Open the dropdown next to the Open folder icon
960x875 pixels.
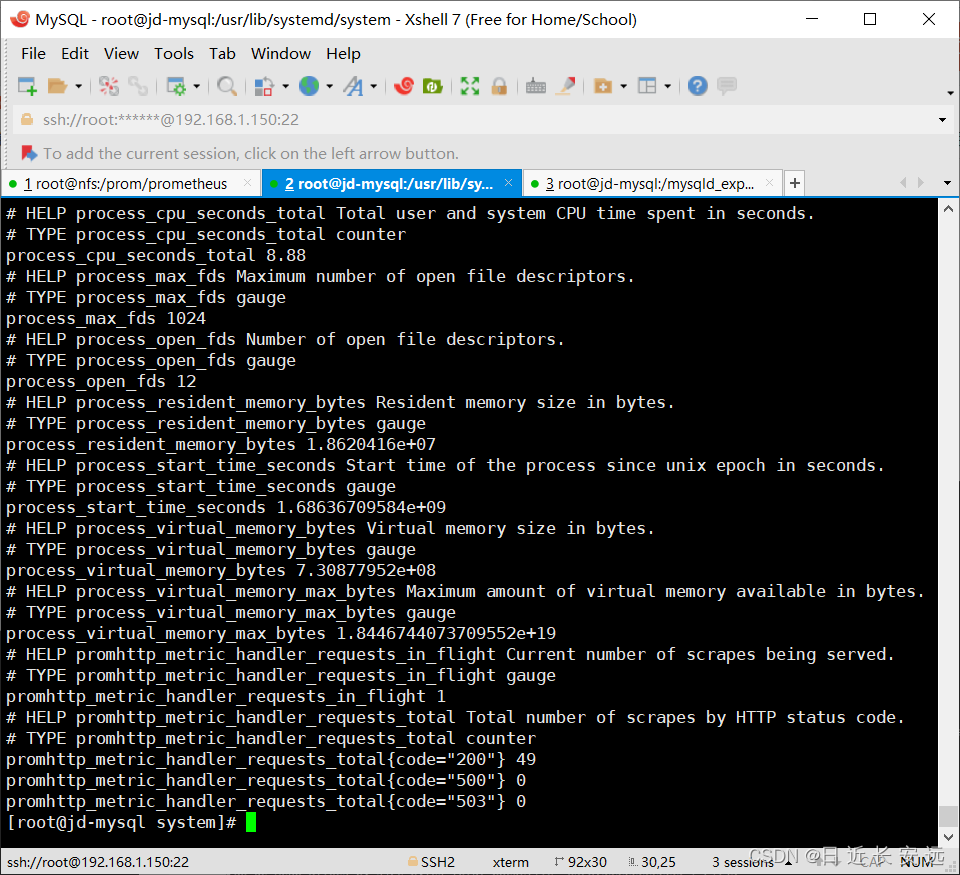coord(78,86)
